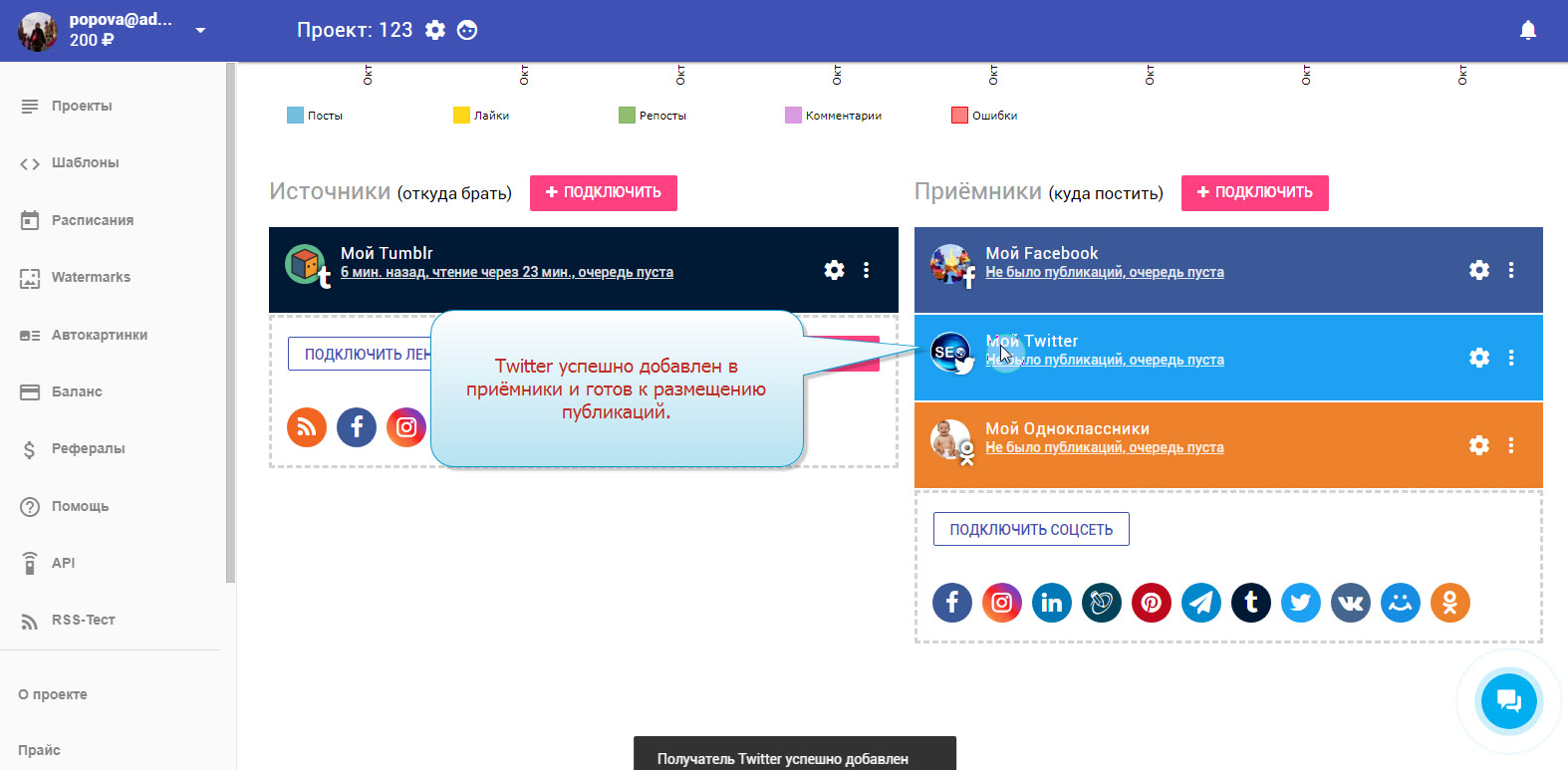
Task: Select the Telegram icon in receivers
Action: coord(1200,603)
